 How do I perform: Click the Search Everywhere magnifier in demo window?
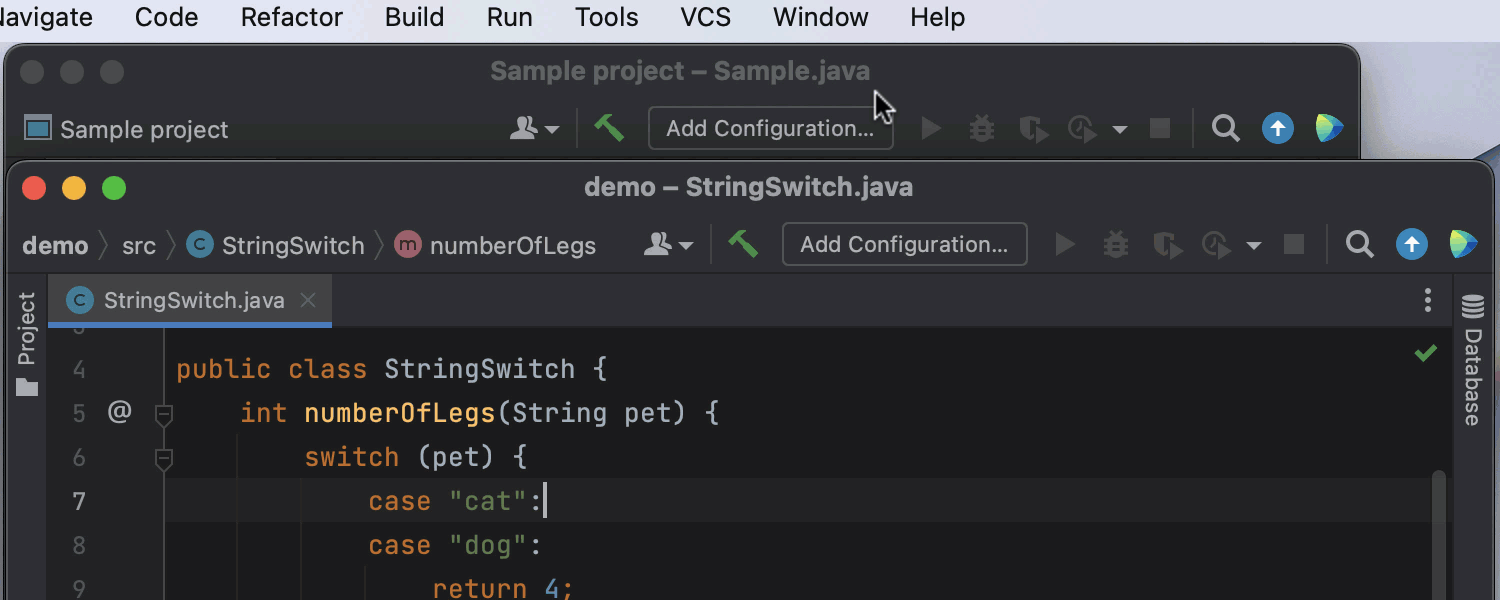click(x=1359, y=244)
